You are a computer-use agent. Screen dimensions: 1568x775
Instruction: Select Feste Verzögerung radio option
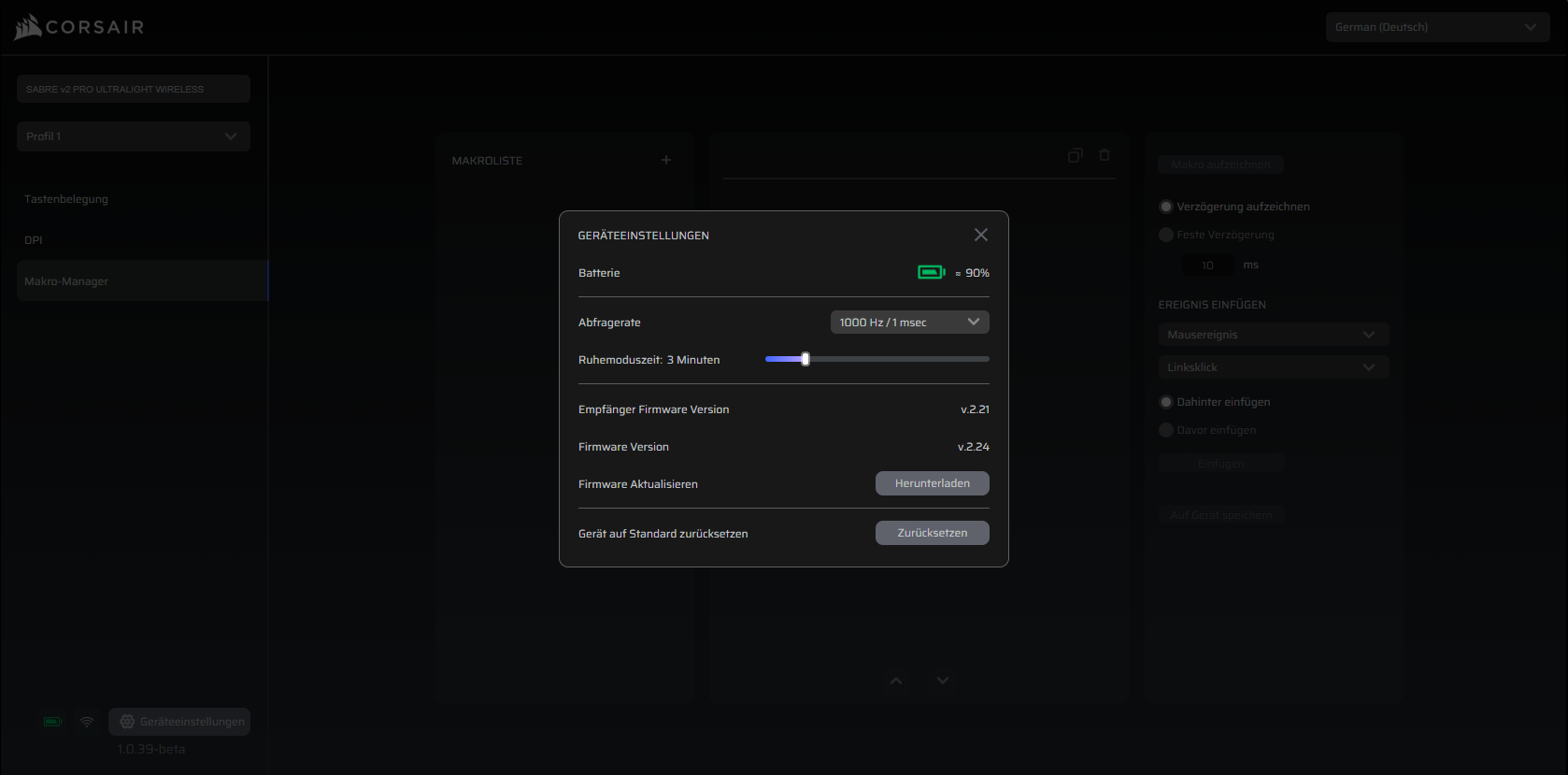[x=1166, y=235]
